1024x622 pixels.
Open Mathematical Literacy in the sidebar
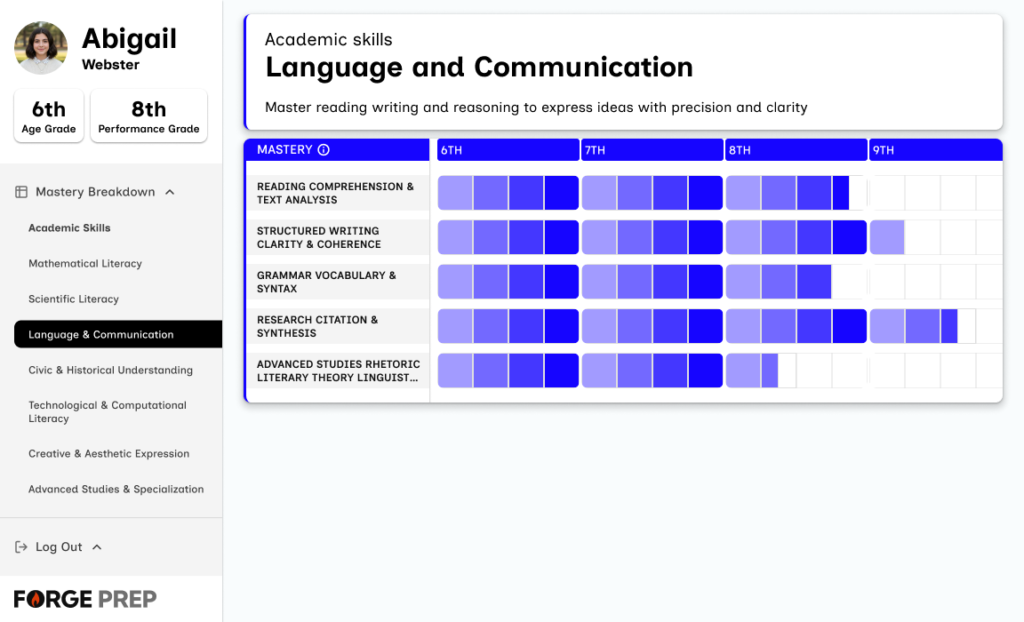(85, 264)
